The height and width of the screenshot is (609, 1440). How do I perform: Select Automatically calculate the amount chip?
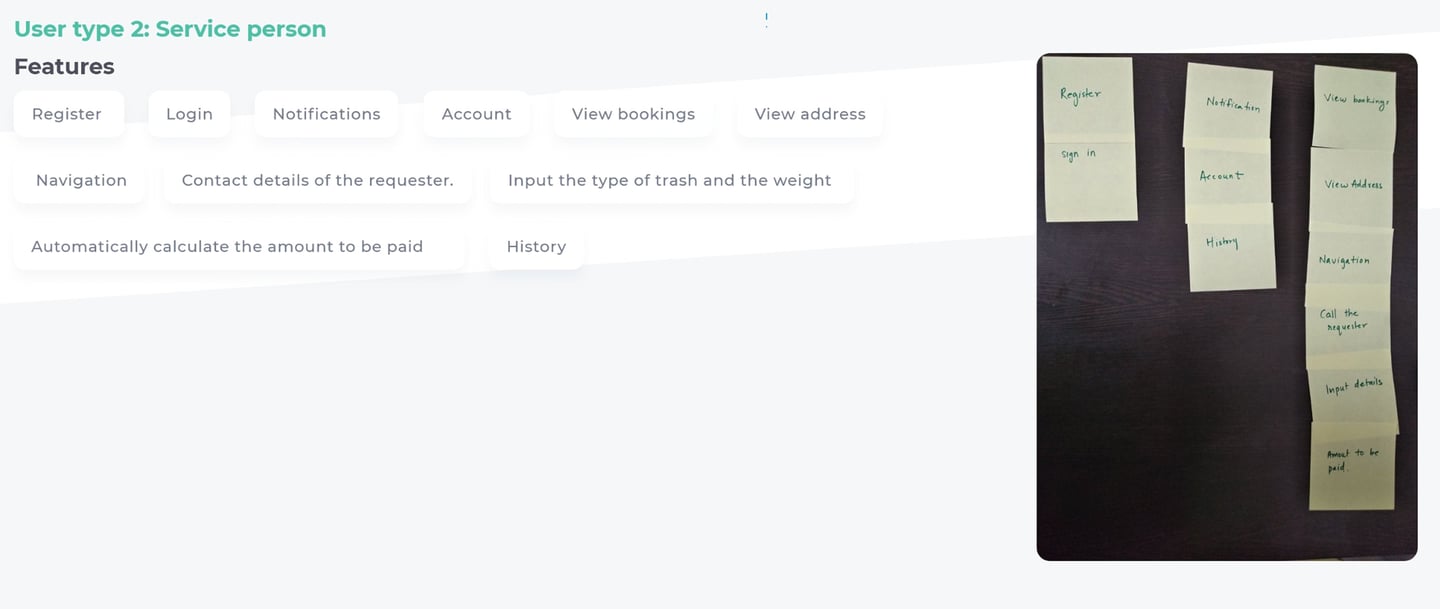[227, 246]
